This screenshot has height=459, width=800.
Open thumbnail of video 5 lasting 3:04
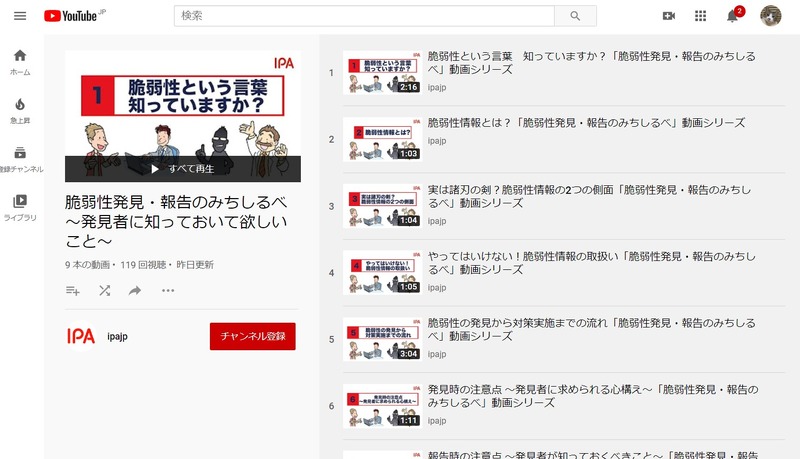(382, 339)
